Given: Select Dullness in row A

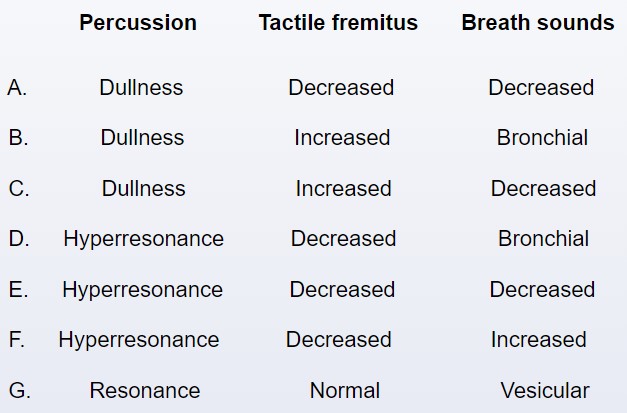Looking at the screenshot, I should click(141, 88).
